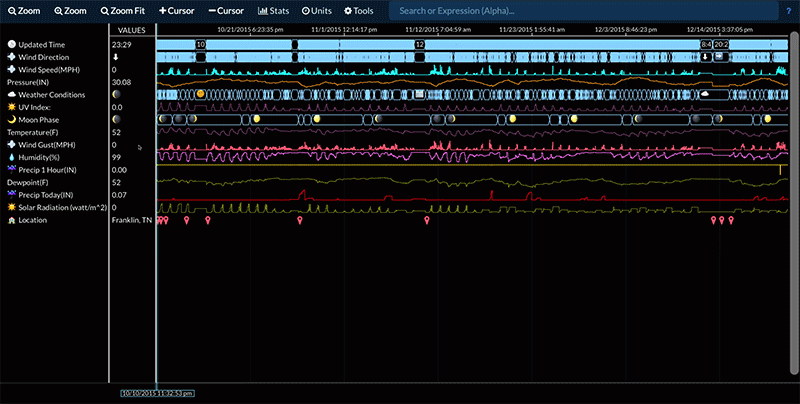Select the Precip 1 Hour rain icon

tap(11, 169)
